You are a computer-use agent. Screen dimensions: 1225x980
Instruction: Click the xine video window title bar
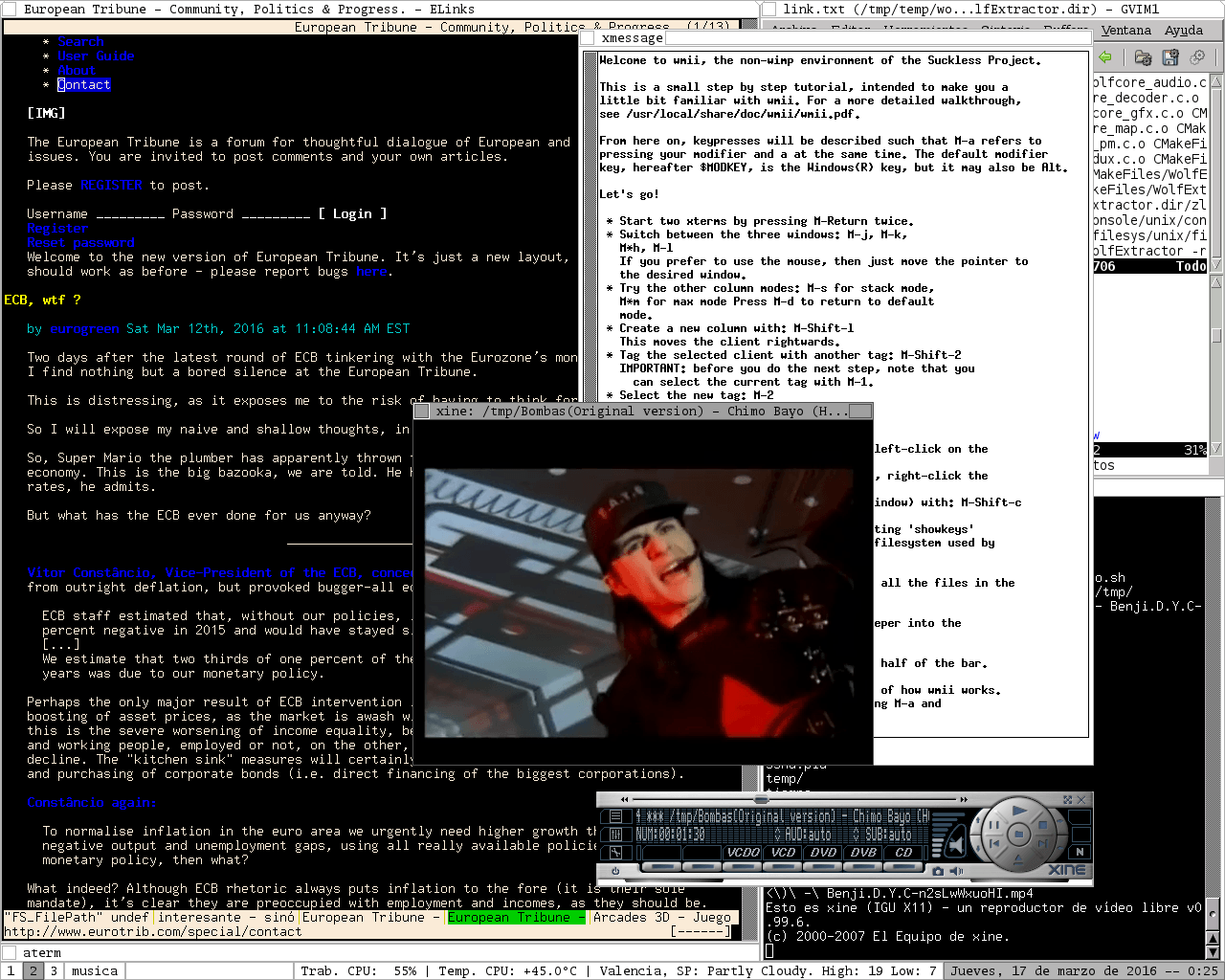coord(643,412)
